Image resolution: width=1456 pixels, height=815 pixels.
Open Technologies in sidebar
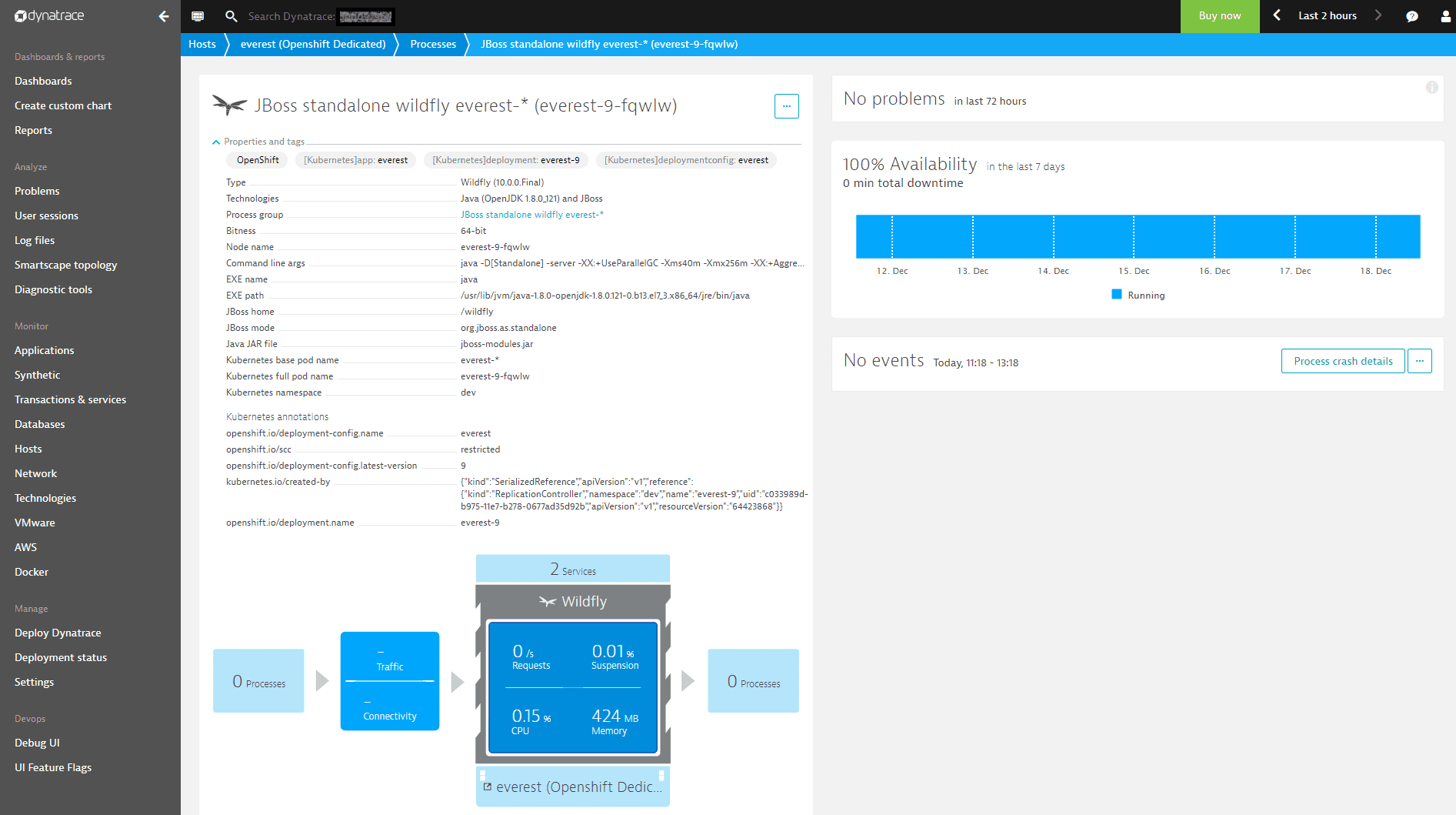45,498
